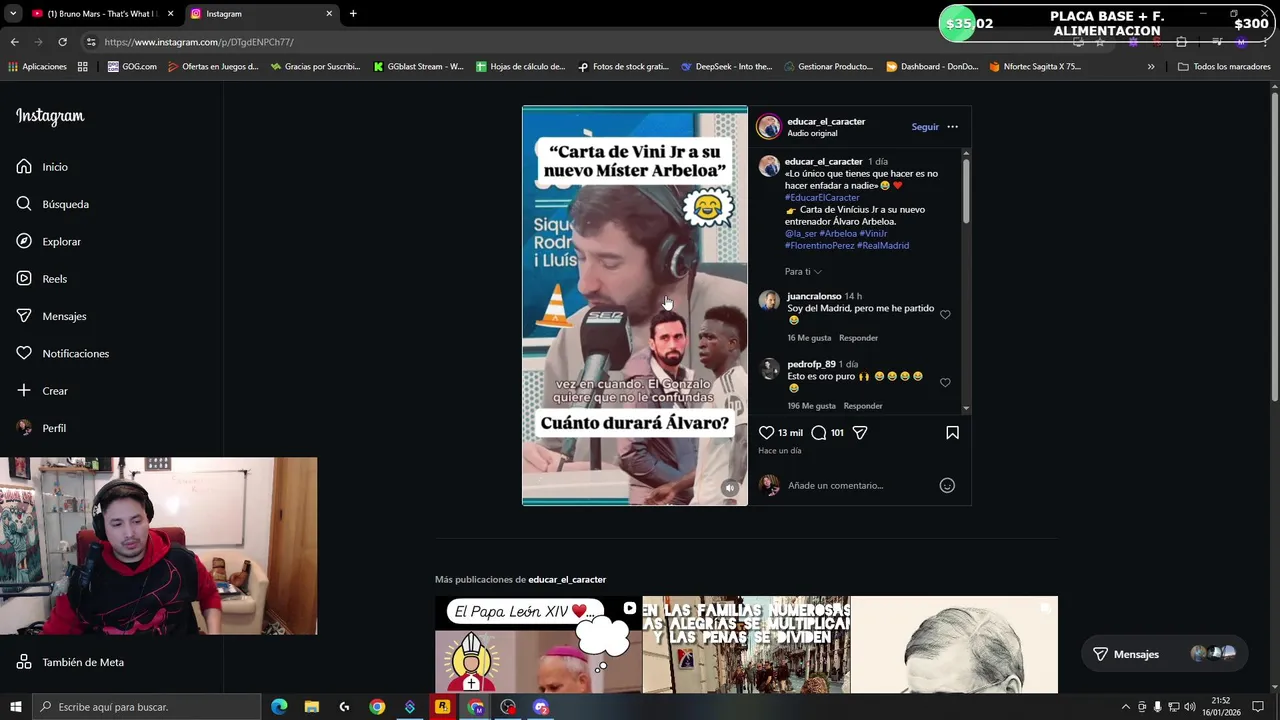1280x720 pixels.
Task: Open También de Meta menu
Action: (x=70, y=662)
